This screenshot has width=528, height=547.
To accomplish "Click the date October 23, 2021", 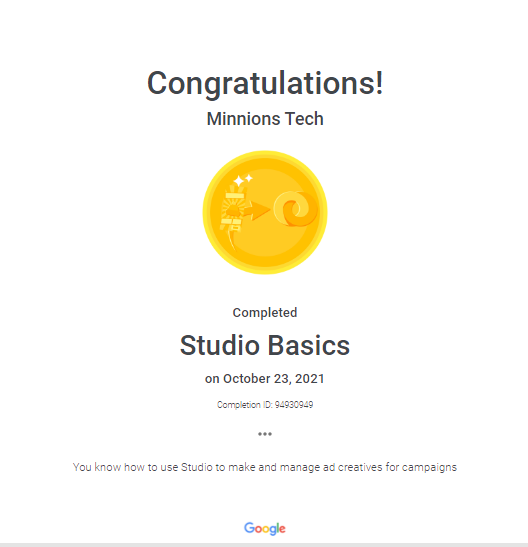I will pyautogui.click(x=274, y=379).
